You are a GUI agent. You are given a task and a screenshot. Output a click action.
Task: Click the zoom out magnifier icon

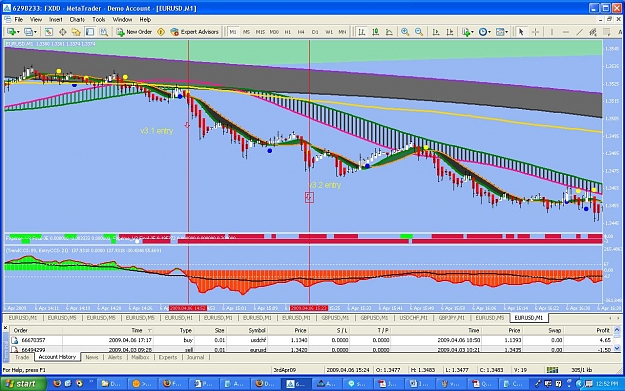(419, 32)
